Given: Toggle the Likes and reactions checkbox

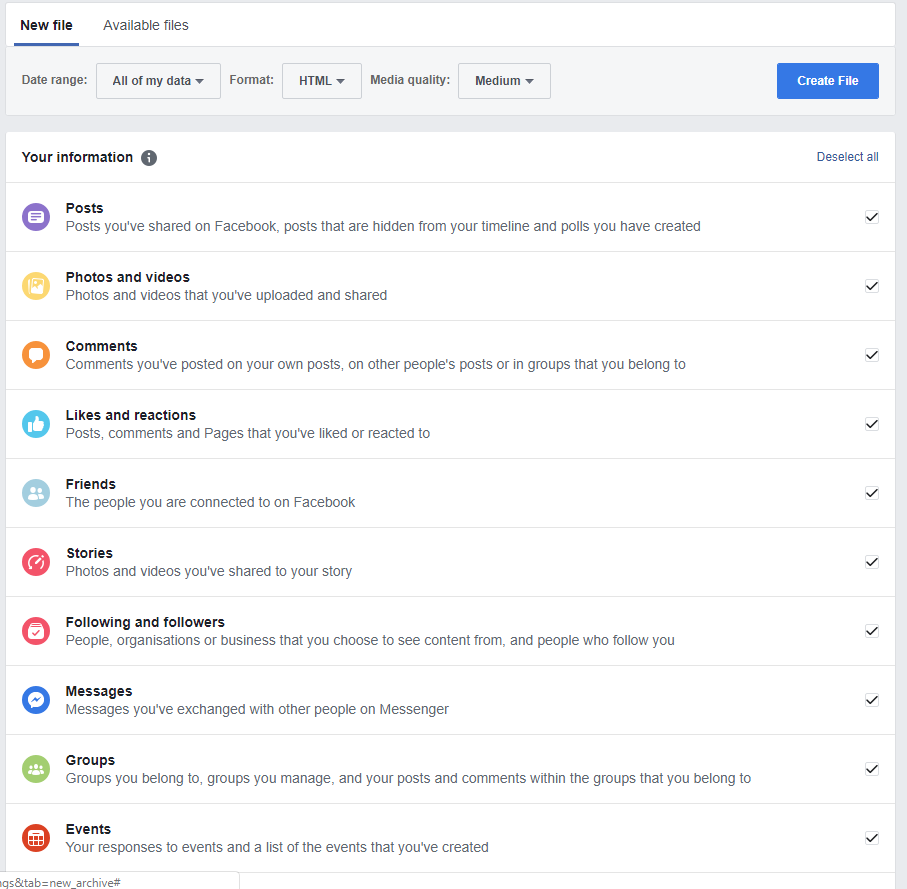Looking at the screenshot, I should pyautogui.click(x=872, y=424).
